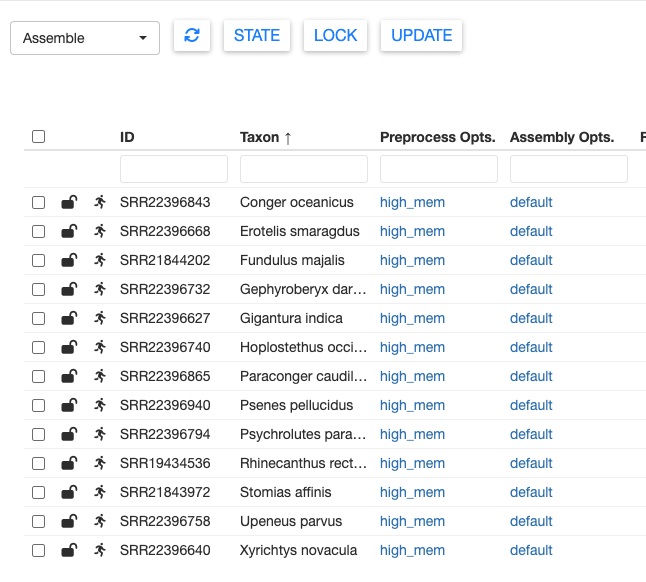The height and width of the screenshot is (582, 646).
Task: Focus the Taxon filter text box
Action: 304,169
